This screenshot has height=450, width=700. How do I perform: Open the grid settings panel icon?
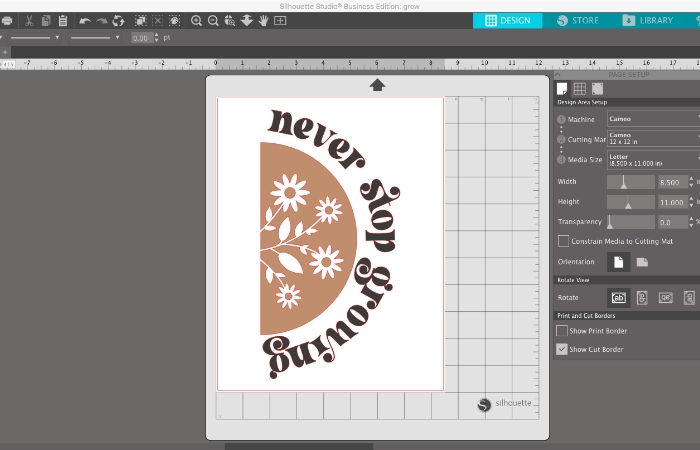tap(579, 88)
